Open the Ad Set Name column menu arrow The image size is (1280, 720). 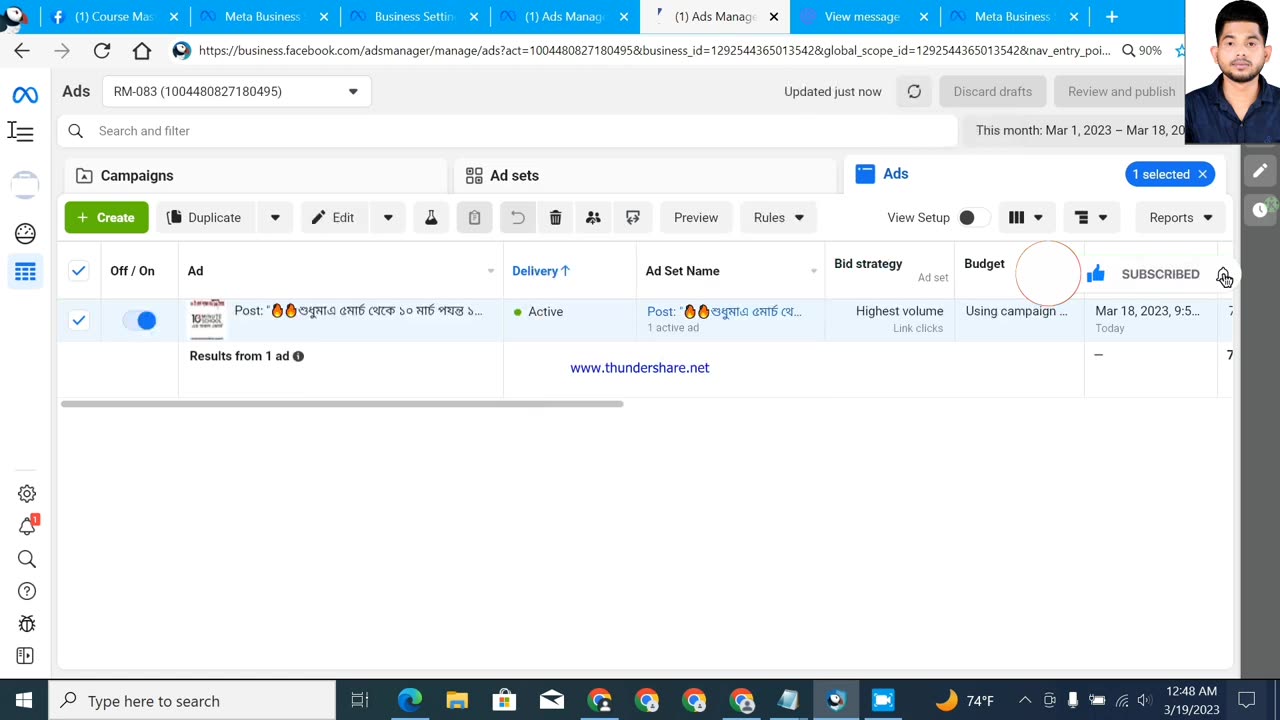[x=812, y=271]
